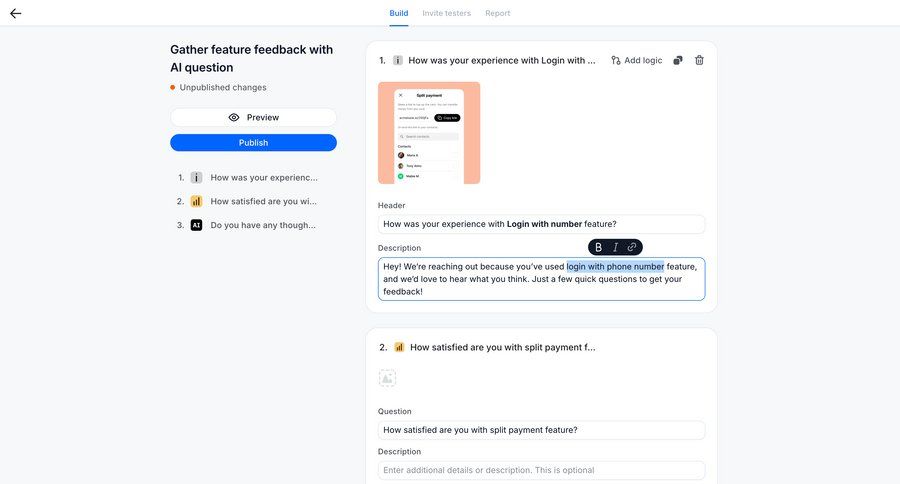Select 'Do you have any thoughts' in sidebar
This screenshot has height=484, width=900.
click(x=264, y=225)
